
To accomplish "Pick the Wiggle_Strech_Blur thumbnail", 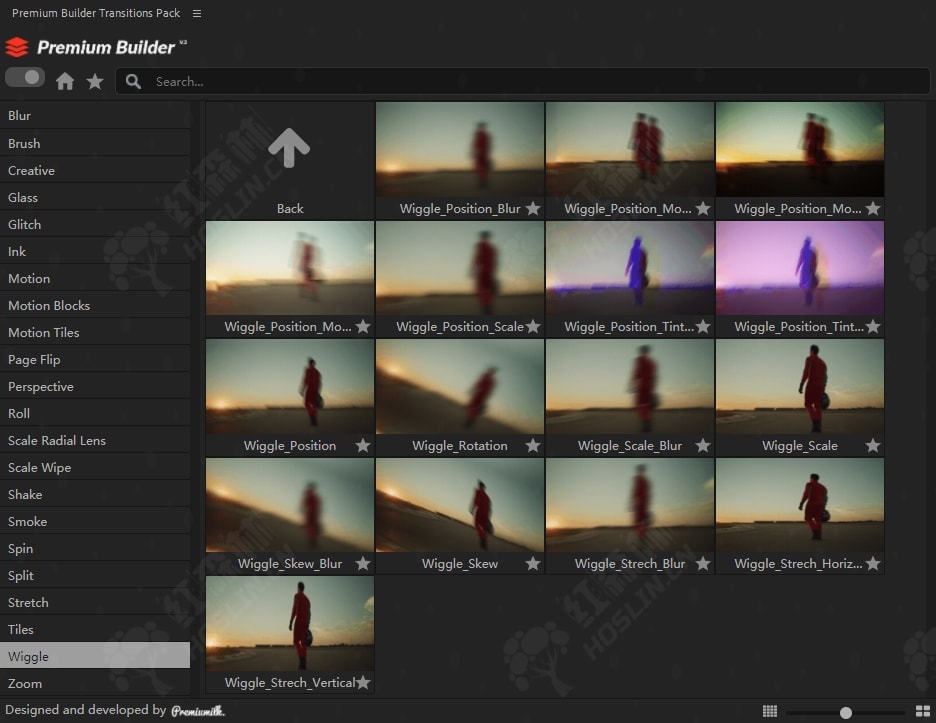I will click(x=630, y=505).
